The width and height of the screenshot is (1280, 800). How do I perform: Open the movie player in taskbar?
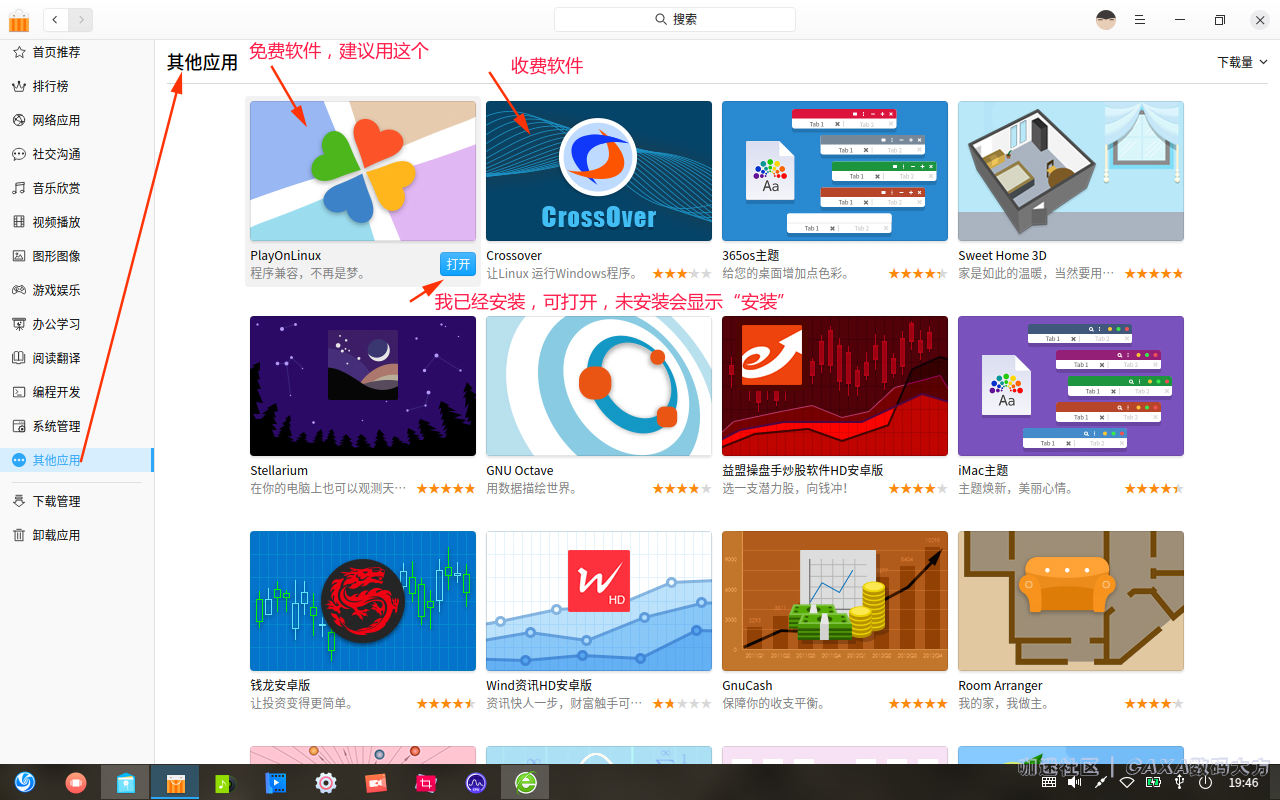pyautogui.click(x=276, y=782)
